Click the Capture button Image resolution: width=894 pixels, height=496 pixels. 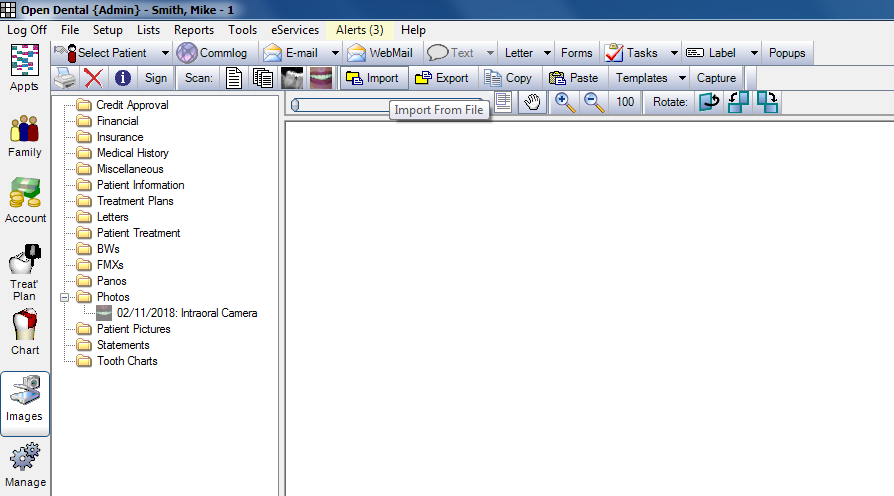point(716,78)
